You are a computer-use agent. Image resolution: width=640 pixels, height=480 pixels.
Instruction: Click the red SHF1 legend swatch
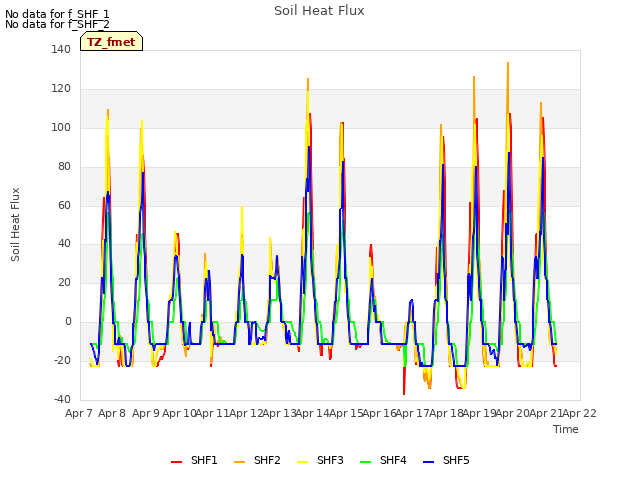(x=176, y=462)
